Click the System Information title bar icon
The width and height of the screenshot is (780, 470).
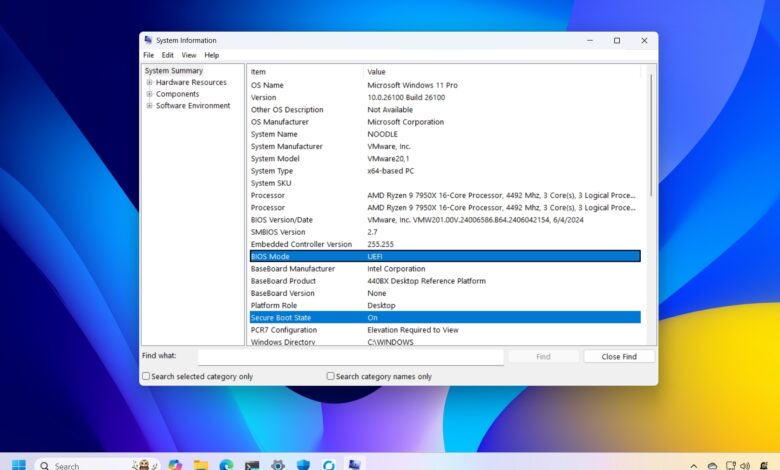[148, 40]
